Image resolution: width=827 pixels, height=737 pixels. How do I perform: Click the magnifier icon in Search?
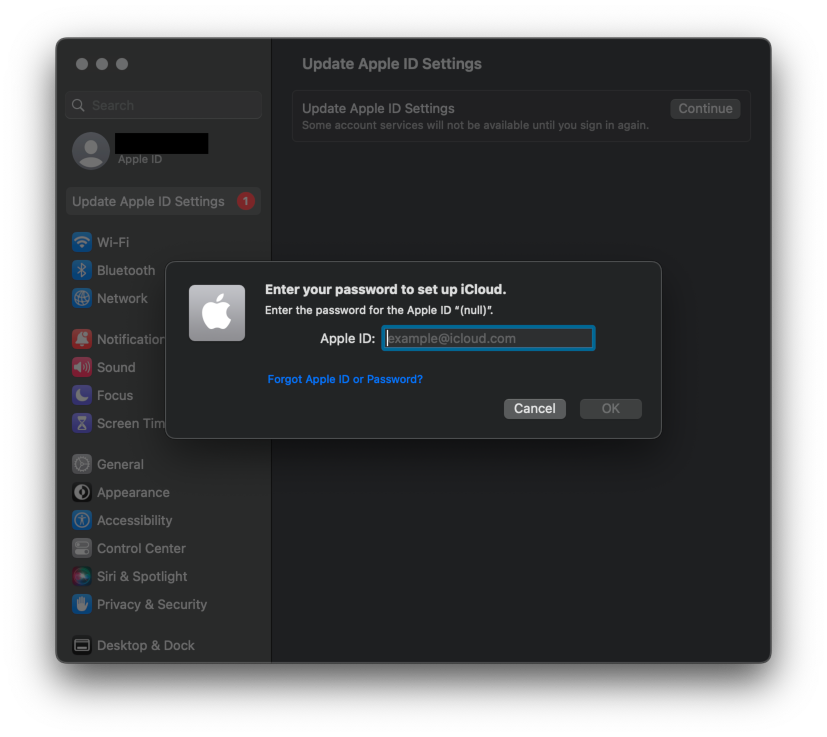tap(78, 105)
